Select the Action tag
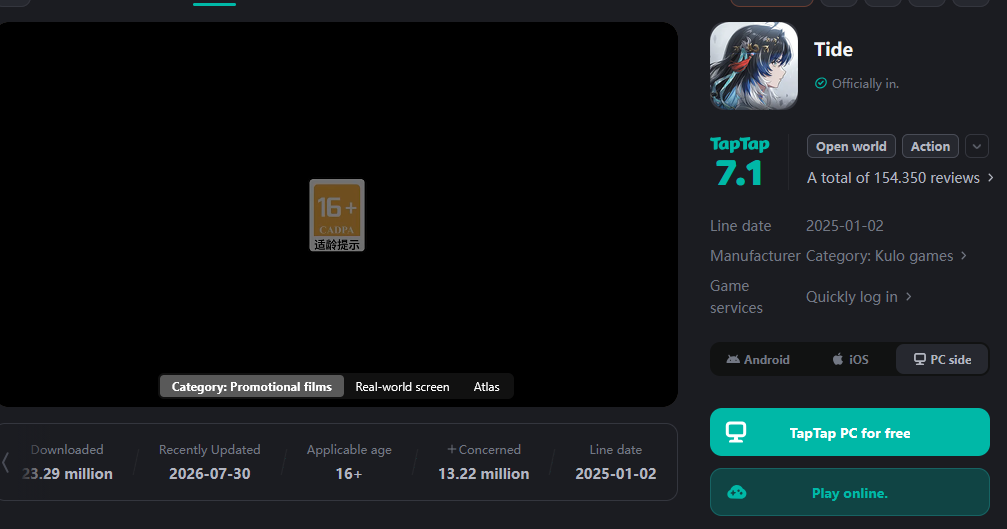Screen dimensions: 1007x529 [x=930, y=146]
